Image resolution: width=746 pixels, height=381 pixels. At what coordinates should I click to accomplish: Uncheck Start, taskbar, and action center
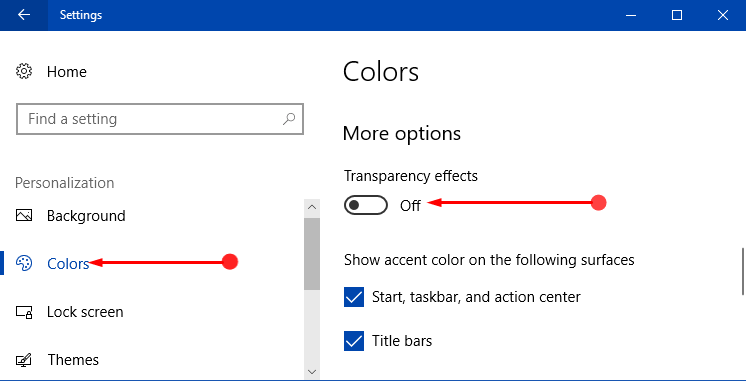pos(354,297)
